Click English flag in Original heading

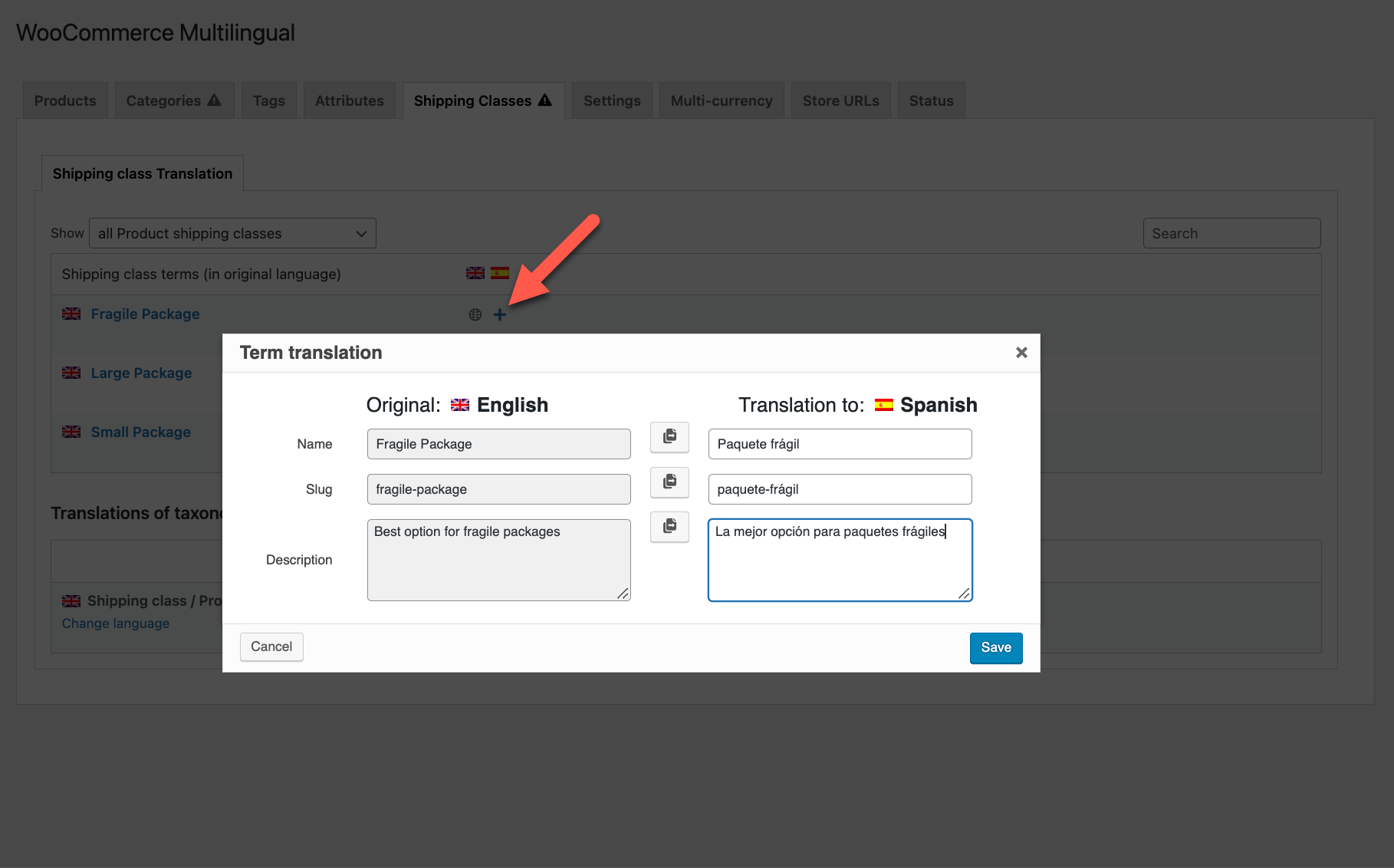460,405
